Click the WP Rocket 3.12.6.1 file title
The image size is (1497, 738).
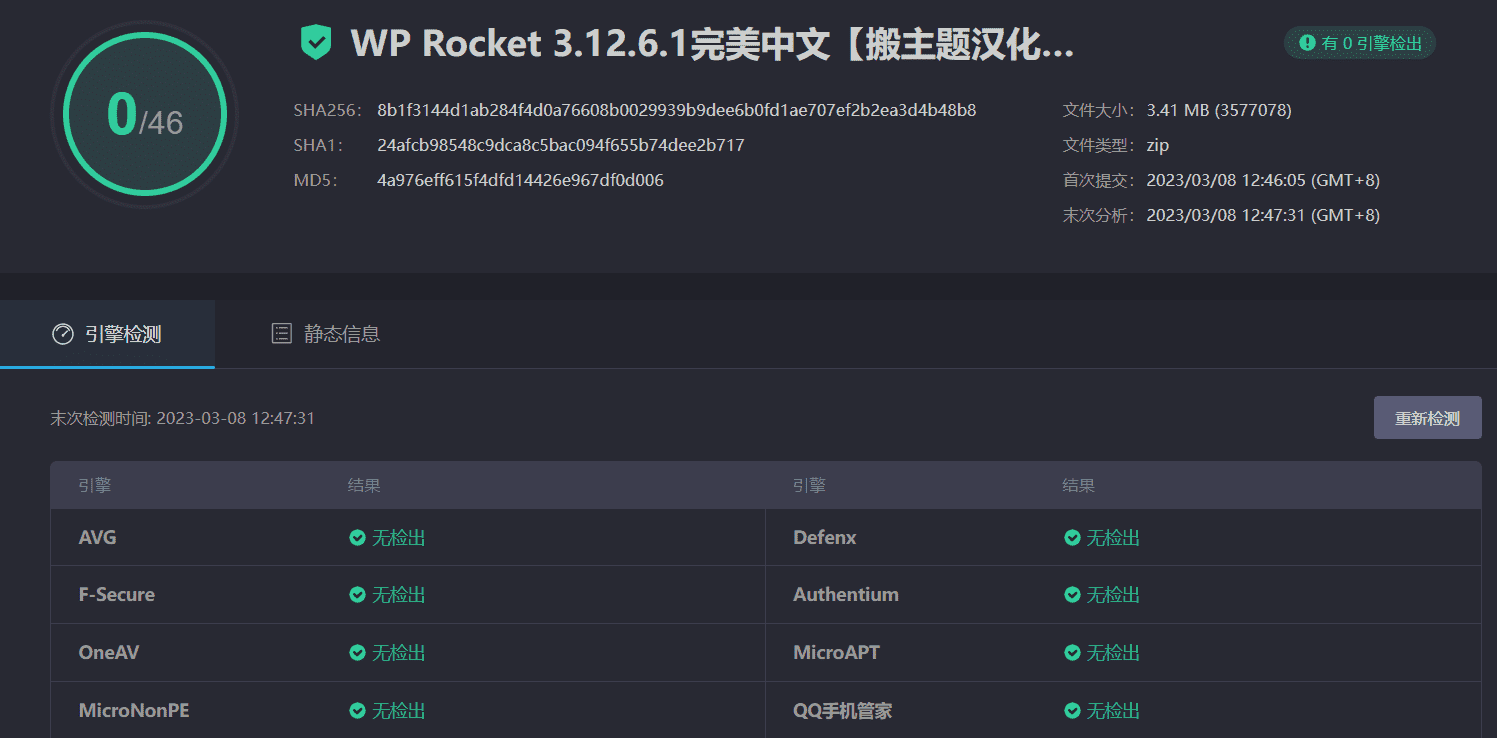tap(712, 43)
